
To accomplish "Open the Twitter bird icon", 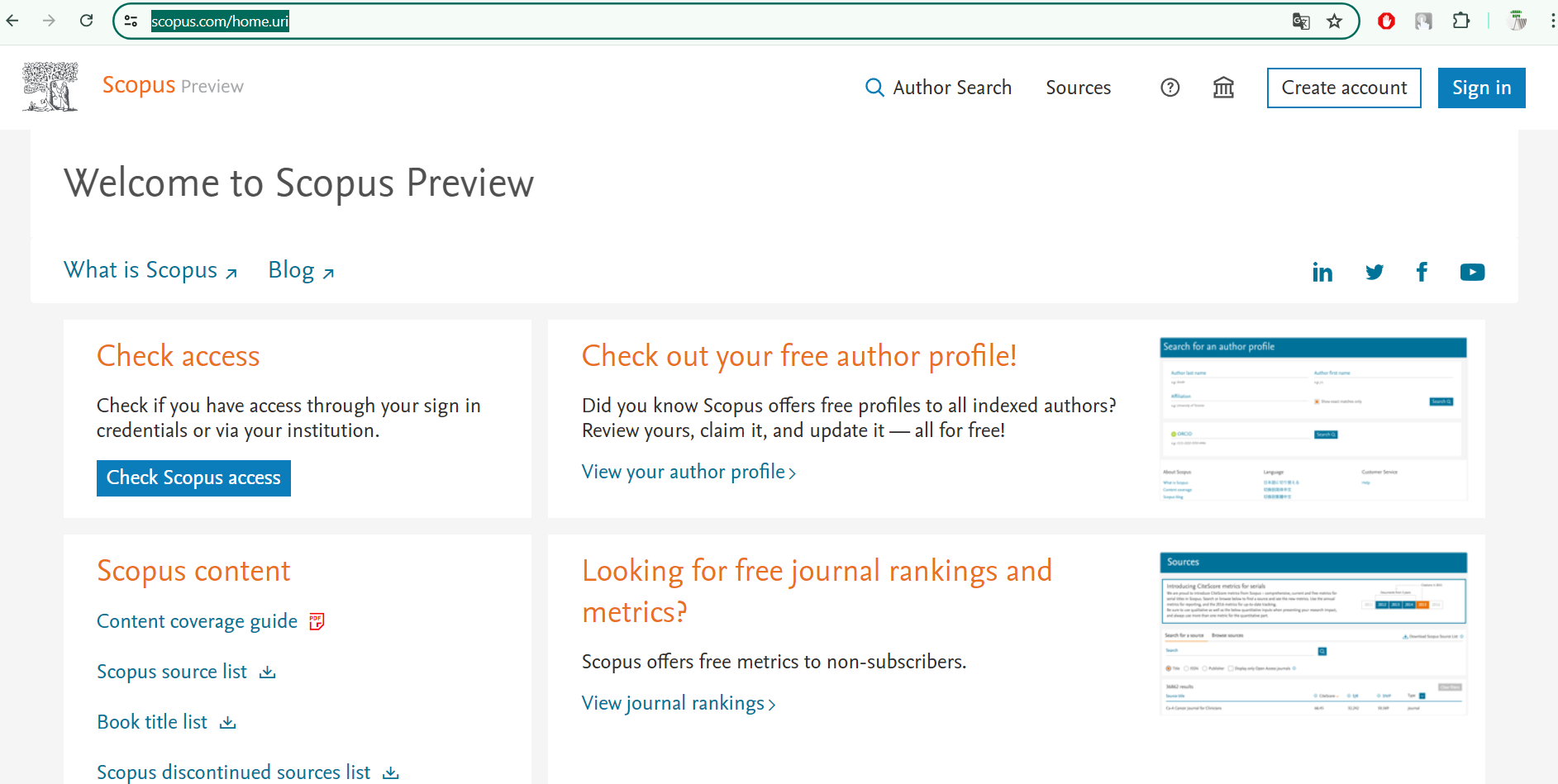I will (1374, 273).
